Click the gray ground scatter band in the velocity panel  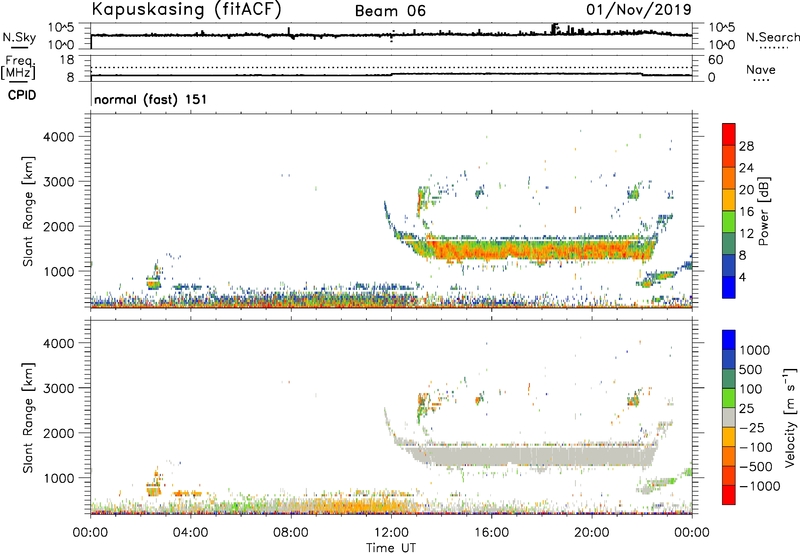coord(536,455)
